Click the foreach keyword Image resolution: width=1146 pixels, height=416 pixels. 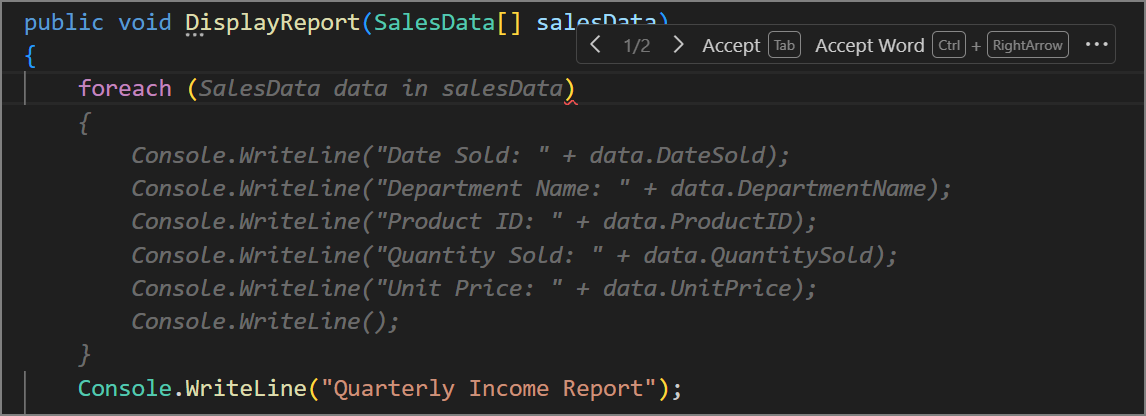(x=125, y=88)
